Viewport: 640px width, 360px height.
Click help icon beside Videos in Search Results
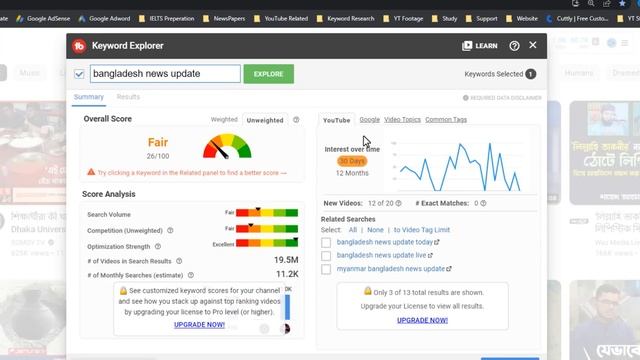coord(179,261)
